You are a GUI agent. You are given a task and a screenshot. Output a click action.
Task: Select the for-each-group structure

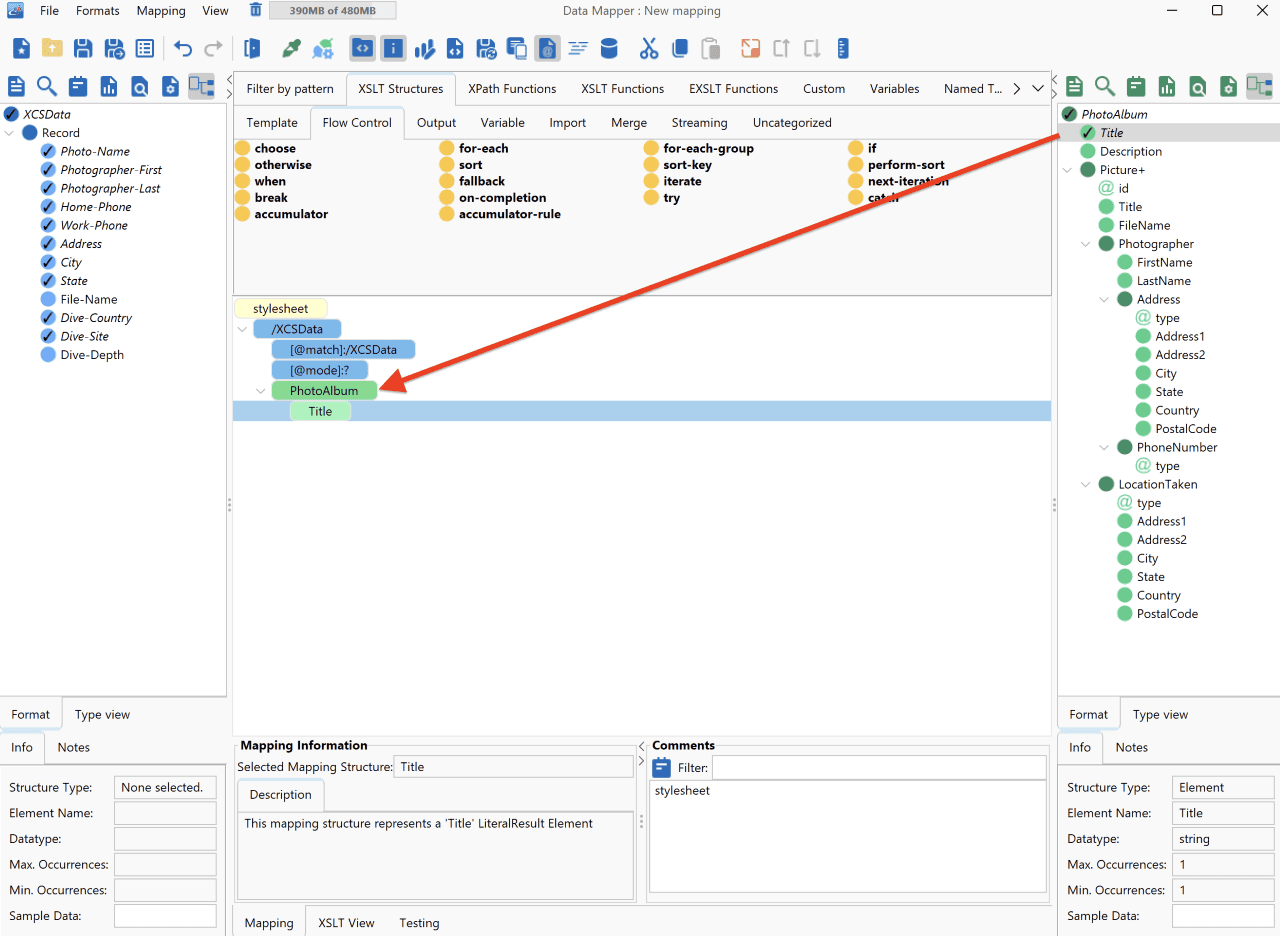point(699,148)
